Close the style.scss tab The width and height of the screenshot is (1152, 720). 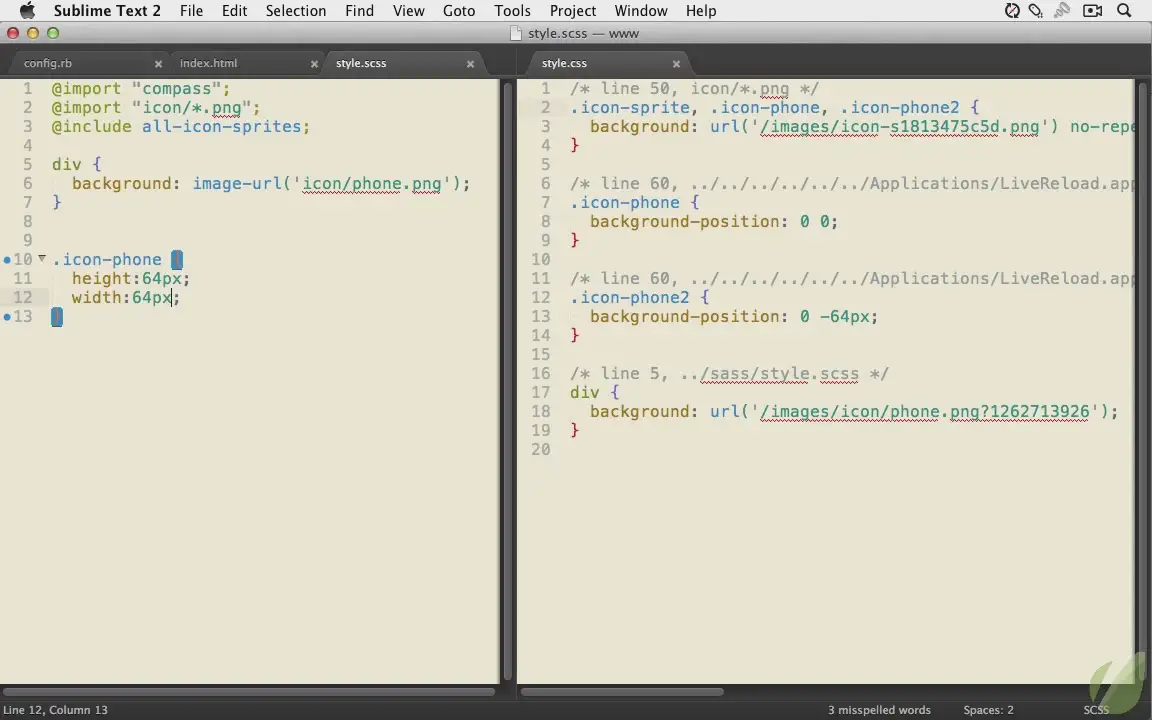coord(470,64)
